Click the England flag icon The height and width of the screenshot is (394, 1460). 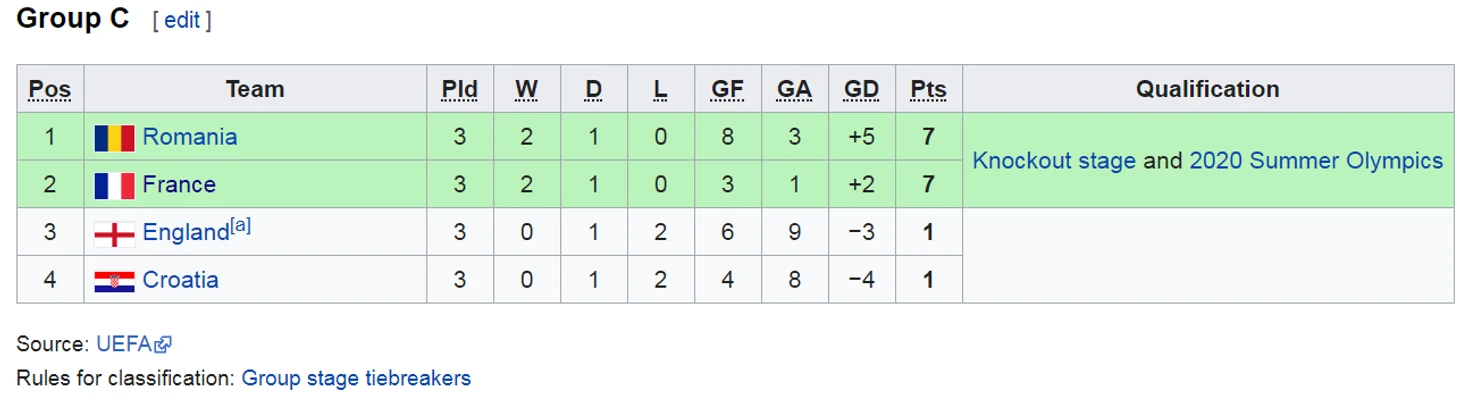click(114, 234)
